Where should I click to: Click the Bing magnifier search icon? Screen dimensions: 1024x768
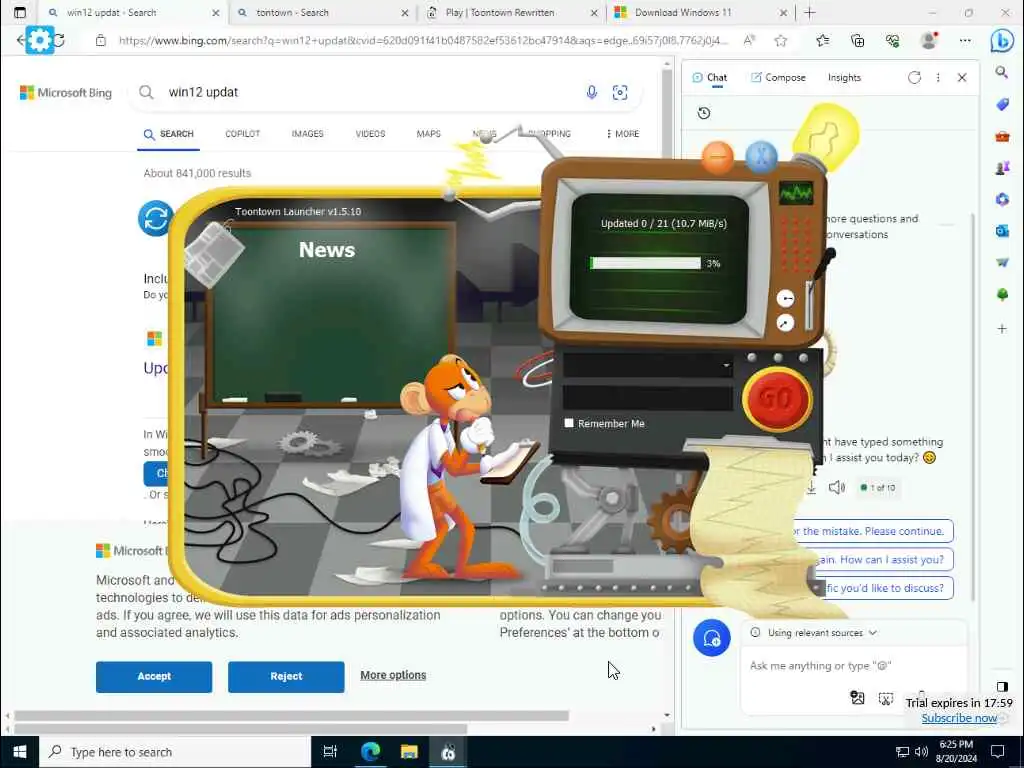pos(146,92)
